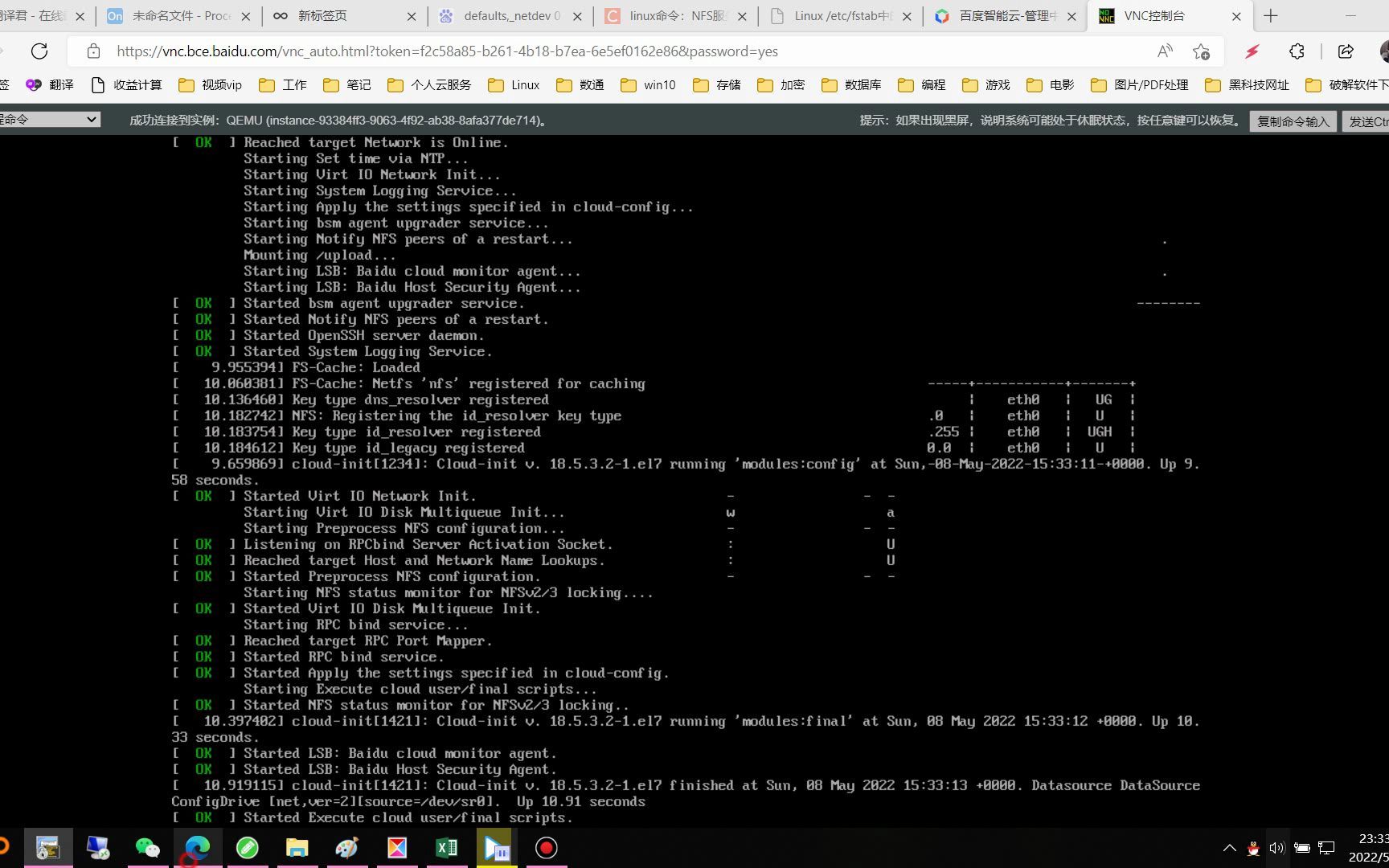
Task: Open WeChat from the taskbar
Action: (148, 848)
